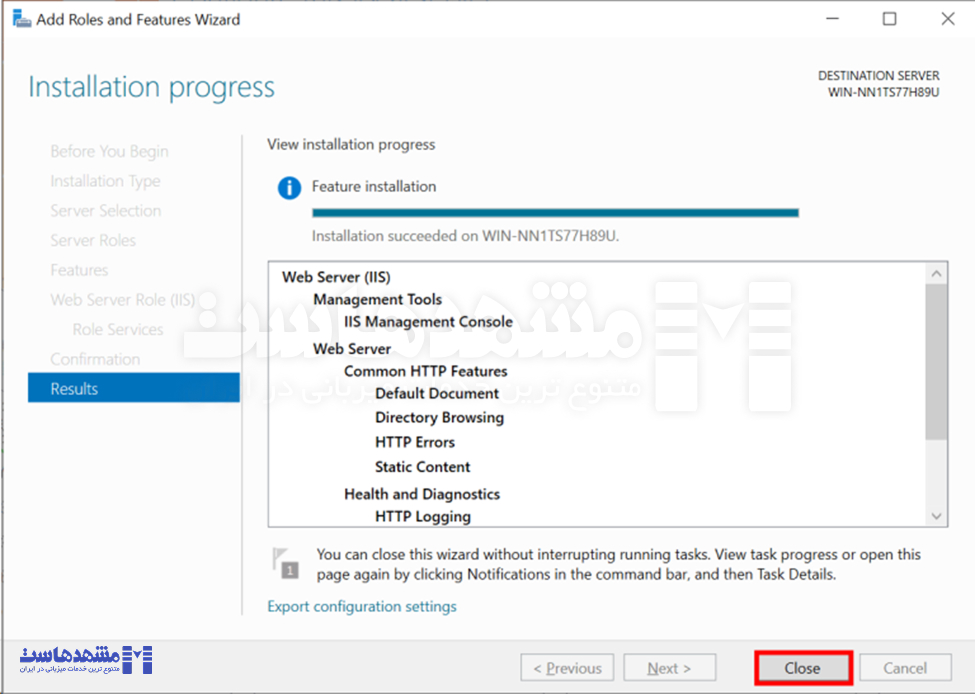Image resolution: width=975 pixels, height=694 pixels.
Task: Select the Server Roles step
Action: (x=93, y=240)
